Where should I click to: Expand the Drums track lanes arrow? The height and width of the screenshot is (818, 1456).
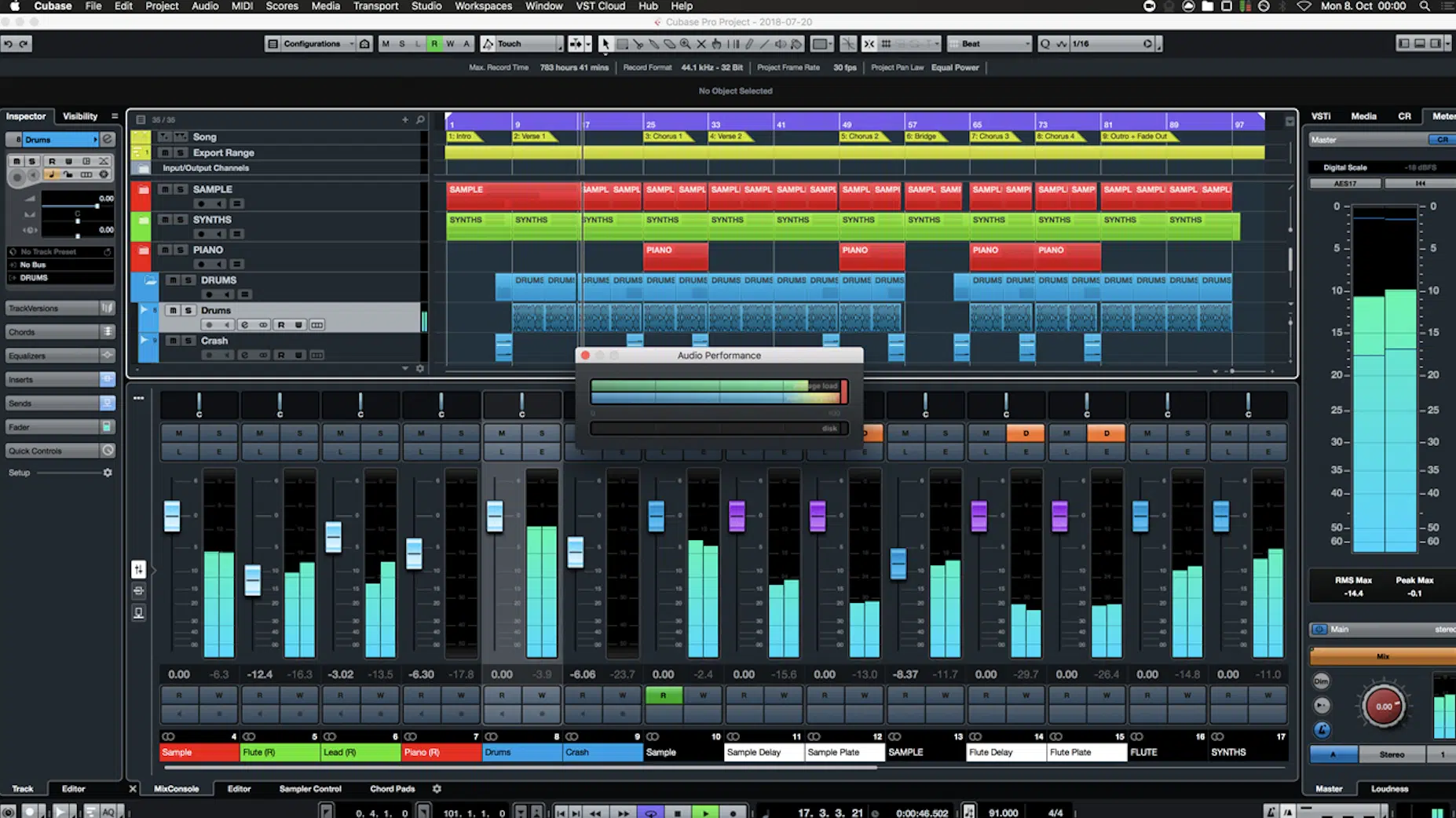(144, 310)
